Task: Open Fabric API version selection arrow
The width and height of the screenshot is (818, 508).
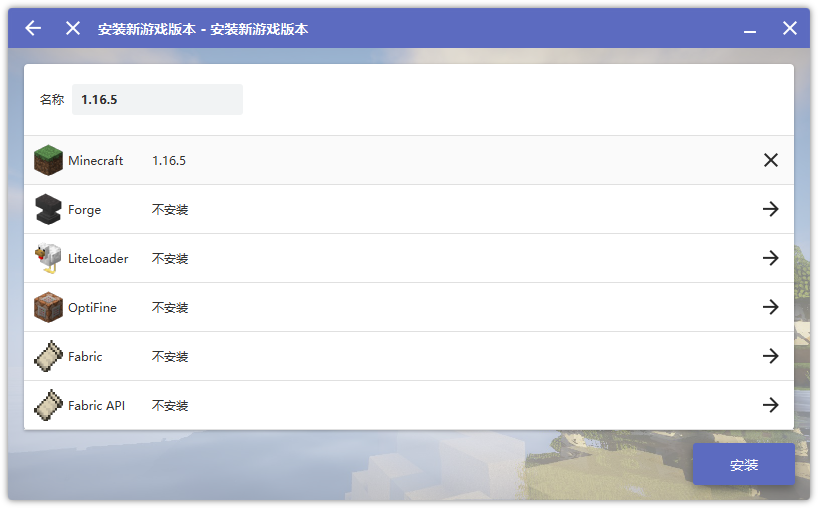Action: [x=770, y=405]
